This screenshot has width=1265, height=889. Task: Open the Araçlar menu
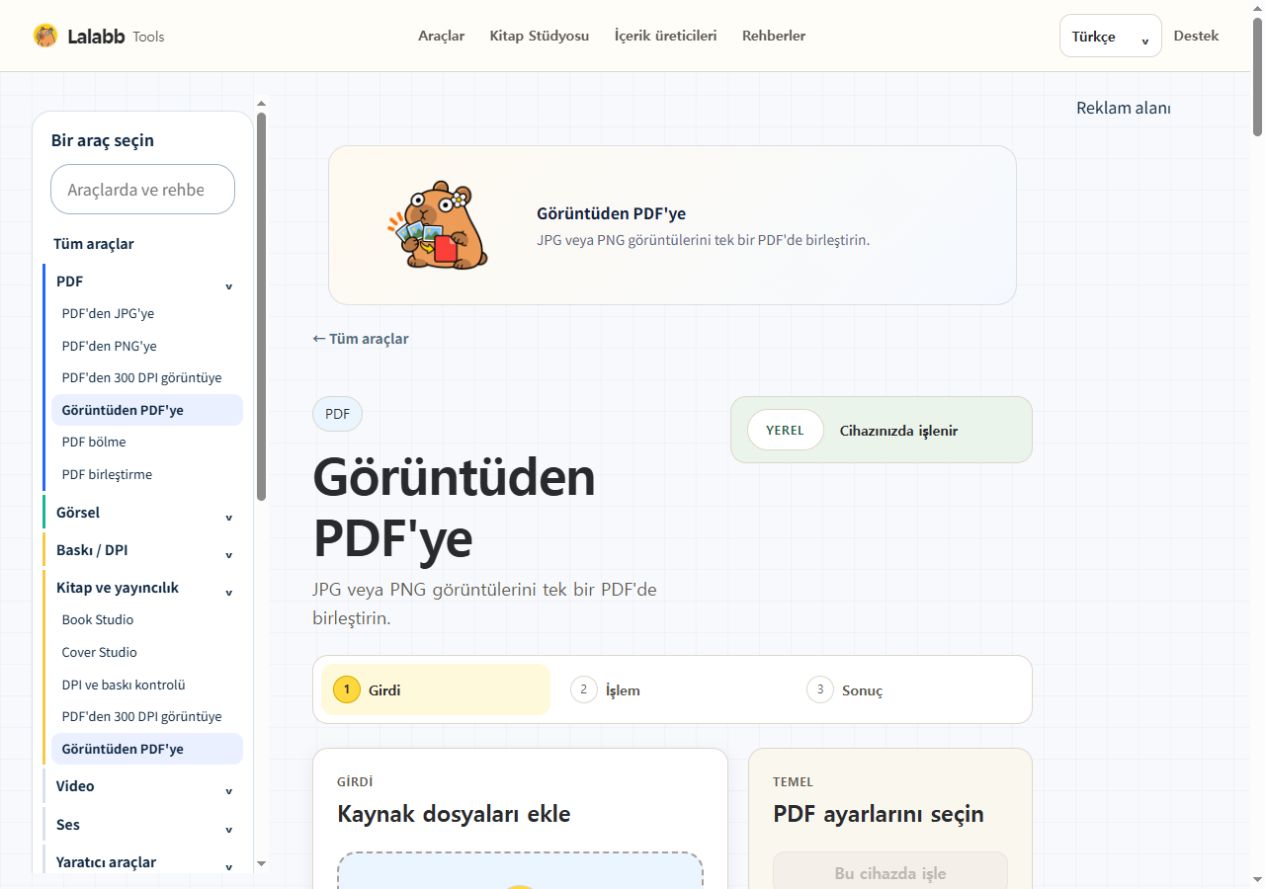click(441, 36)
